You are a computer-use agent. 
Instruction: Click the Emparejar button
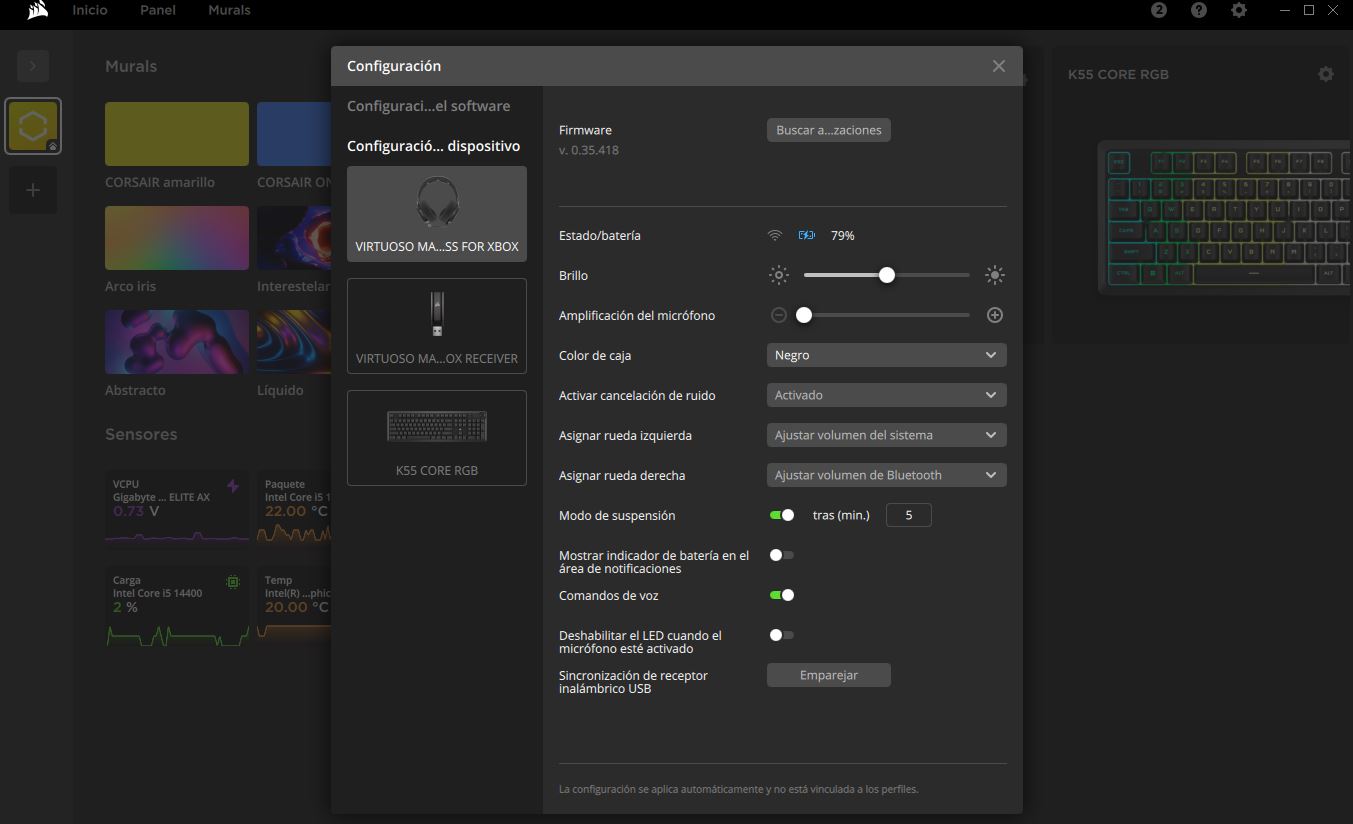[x=829, y=675]
